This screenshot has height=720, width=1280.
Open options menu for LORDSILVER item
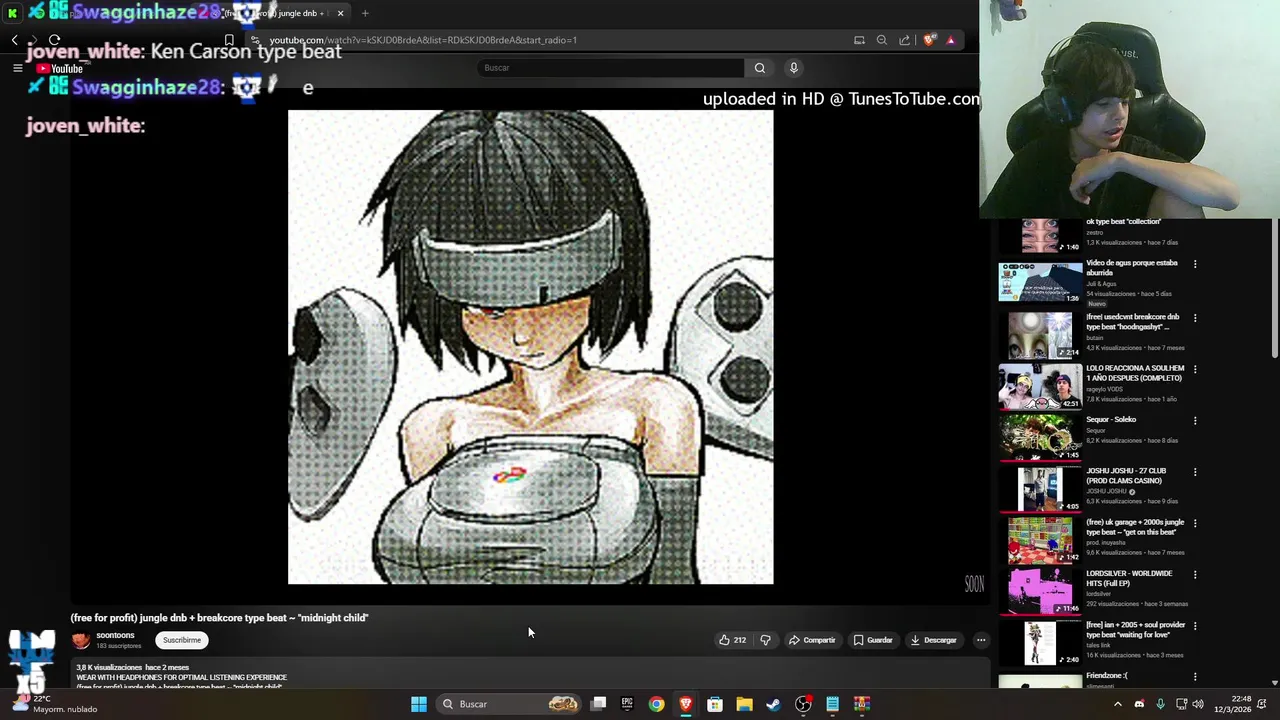(x=1195, y=575)
